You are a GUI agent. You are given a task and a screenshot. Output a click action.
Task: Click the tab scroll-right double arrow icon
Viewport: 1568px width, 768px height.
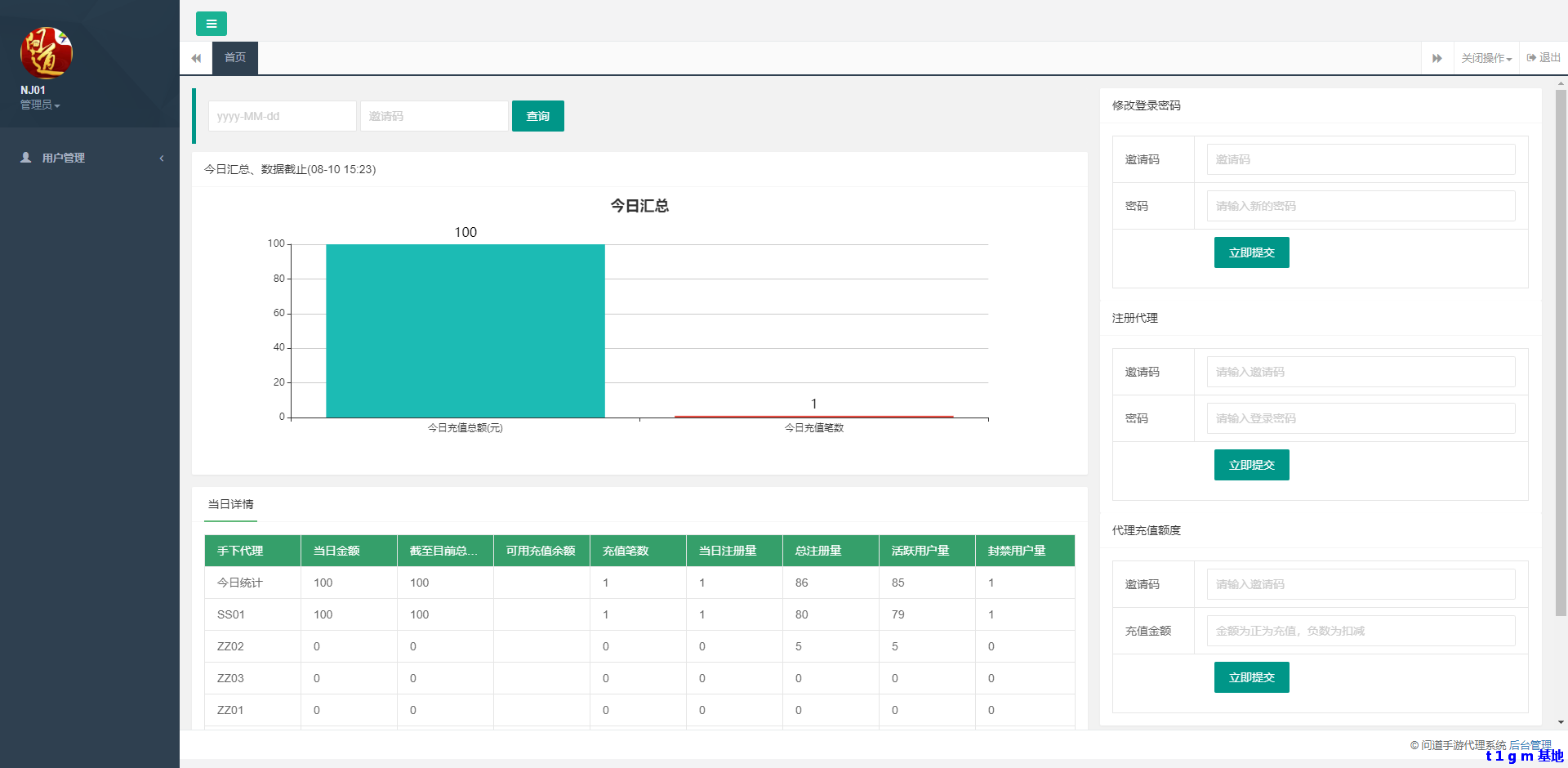[x=1437, y=58]
